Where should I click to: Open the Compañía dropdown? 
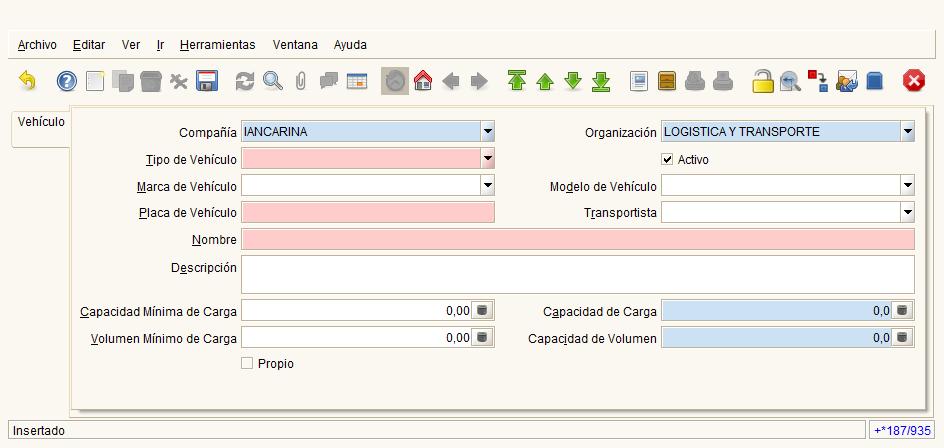(488, 131)
